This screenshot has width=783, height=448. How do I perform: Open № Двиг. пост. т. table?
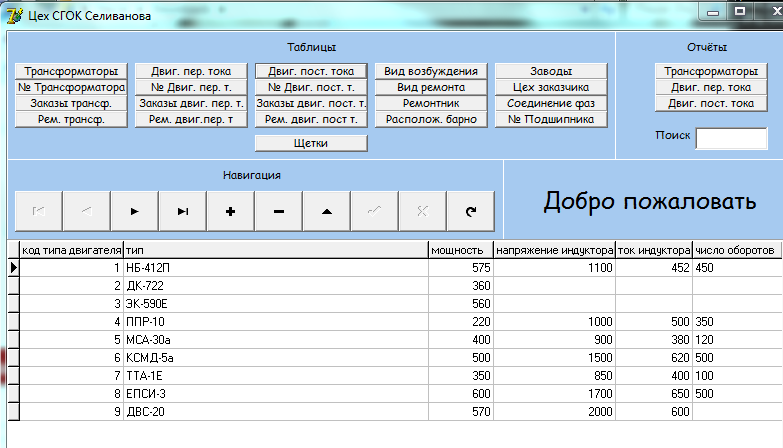[x=311, y=87]
